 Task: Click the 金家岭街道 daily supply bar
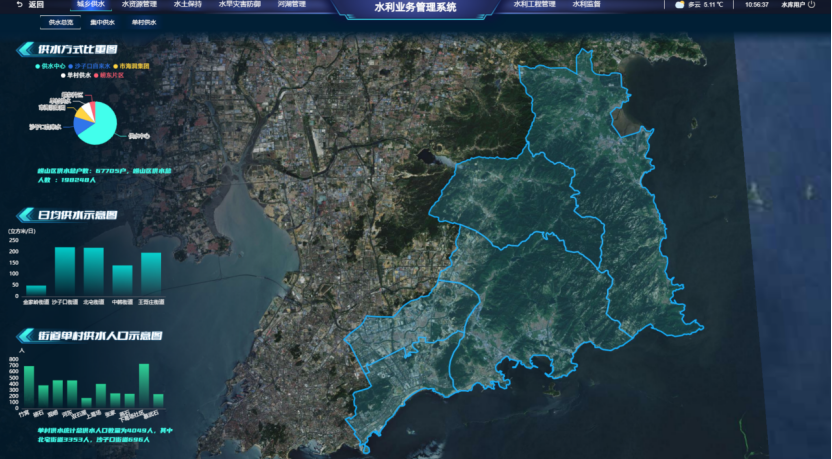point(36,290)
